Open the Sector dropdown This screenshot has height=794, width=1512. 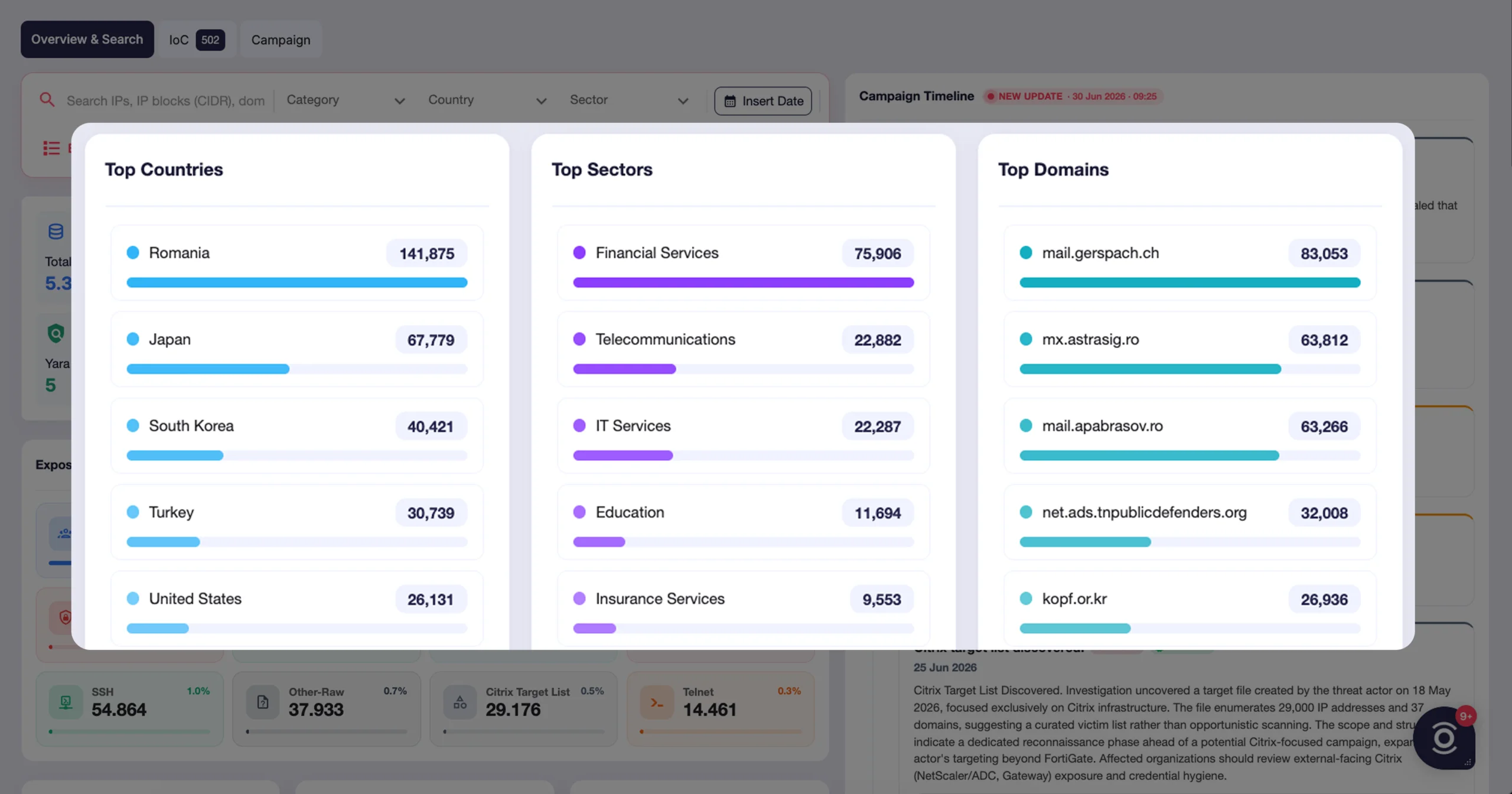pos(629,100)
